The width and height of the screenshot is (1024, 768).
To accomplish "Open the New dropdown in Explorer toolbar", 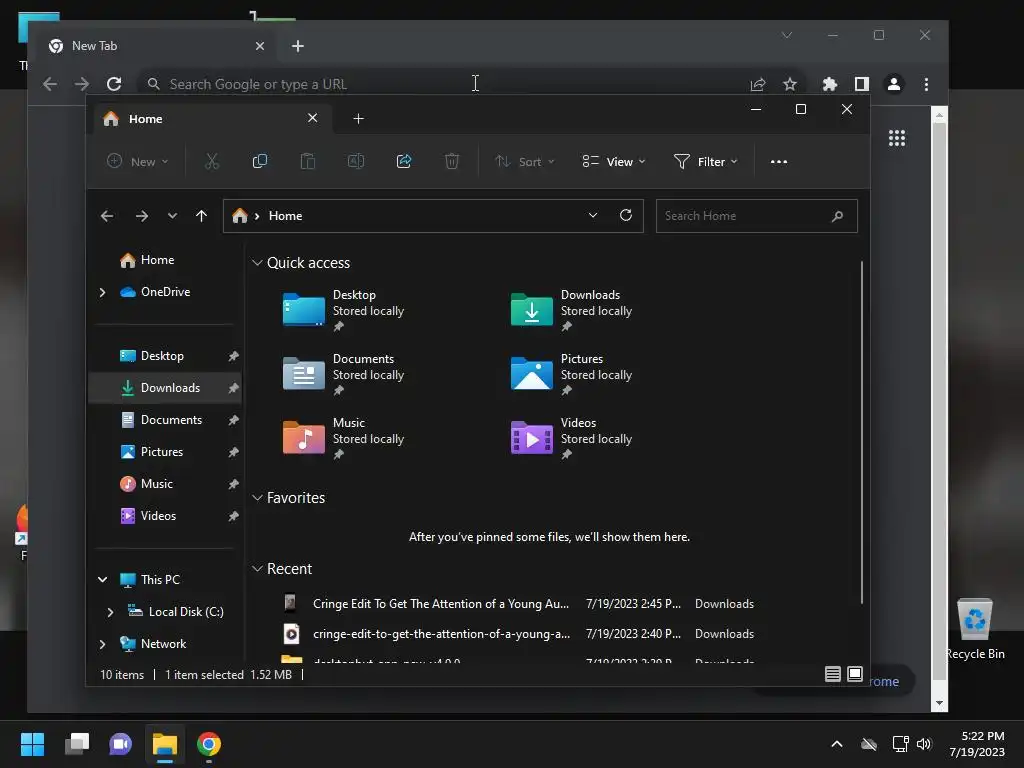I will click(x=137, y=161).
